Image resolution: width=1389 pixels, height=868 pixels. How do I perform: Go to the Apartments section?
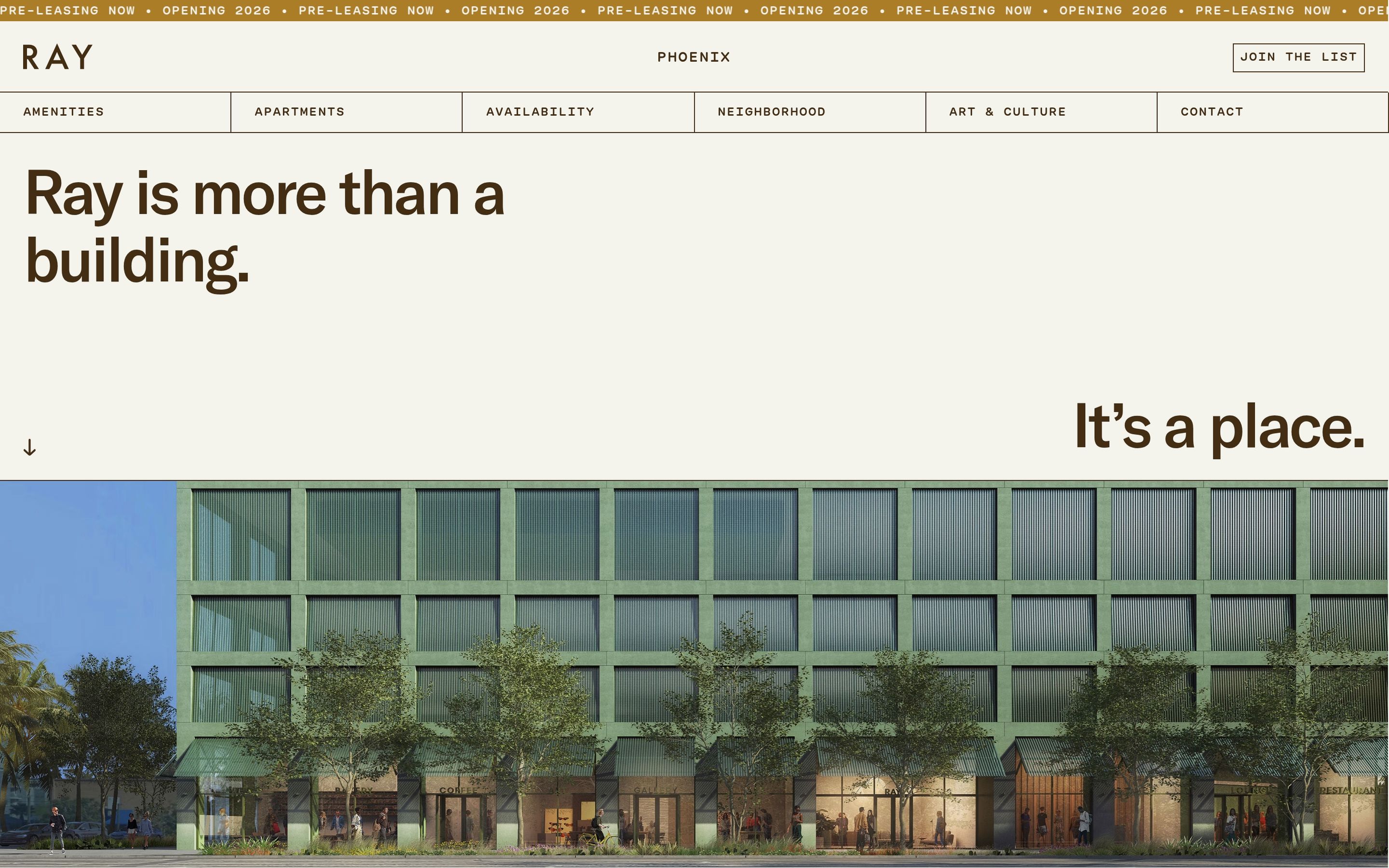(x=300, y=112)
